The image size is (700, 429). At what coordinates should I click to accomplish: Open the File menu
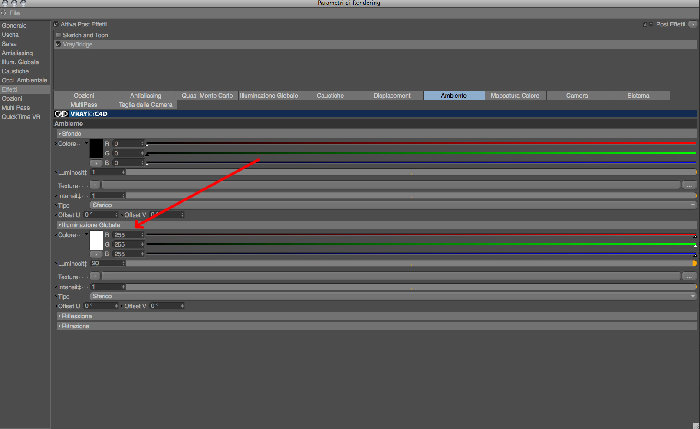pyautogui.click(x=14, y=13)
